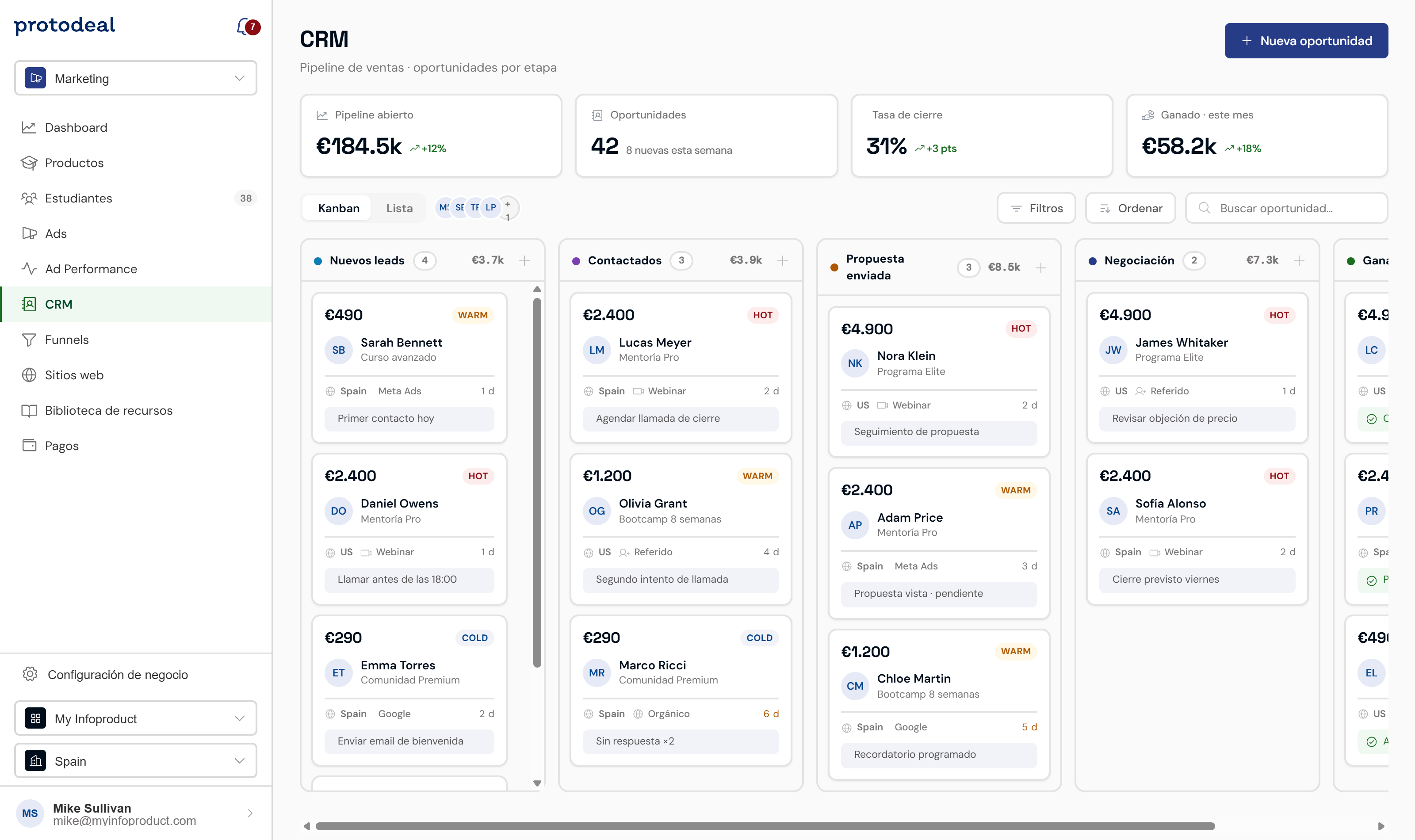The image size is (1415, 840).
Task: Click the +1 more members avatar
Action: tap(508, 209)
